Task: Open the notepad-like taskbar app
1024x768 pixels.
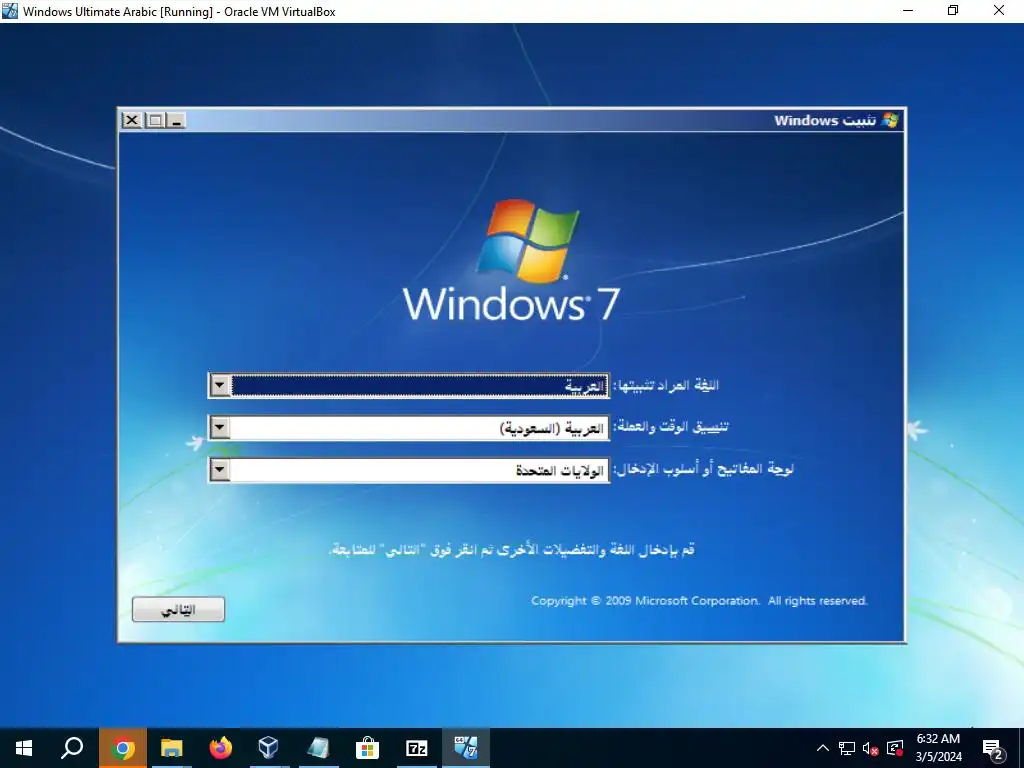Action: 318,748
